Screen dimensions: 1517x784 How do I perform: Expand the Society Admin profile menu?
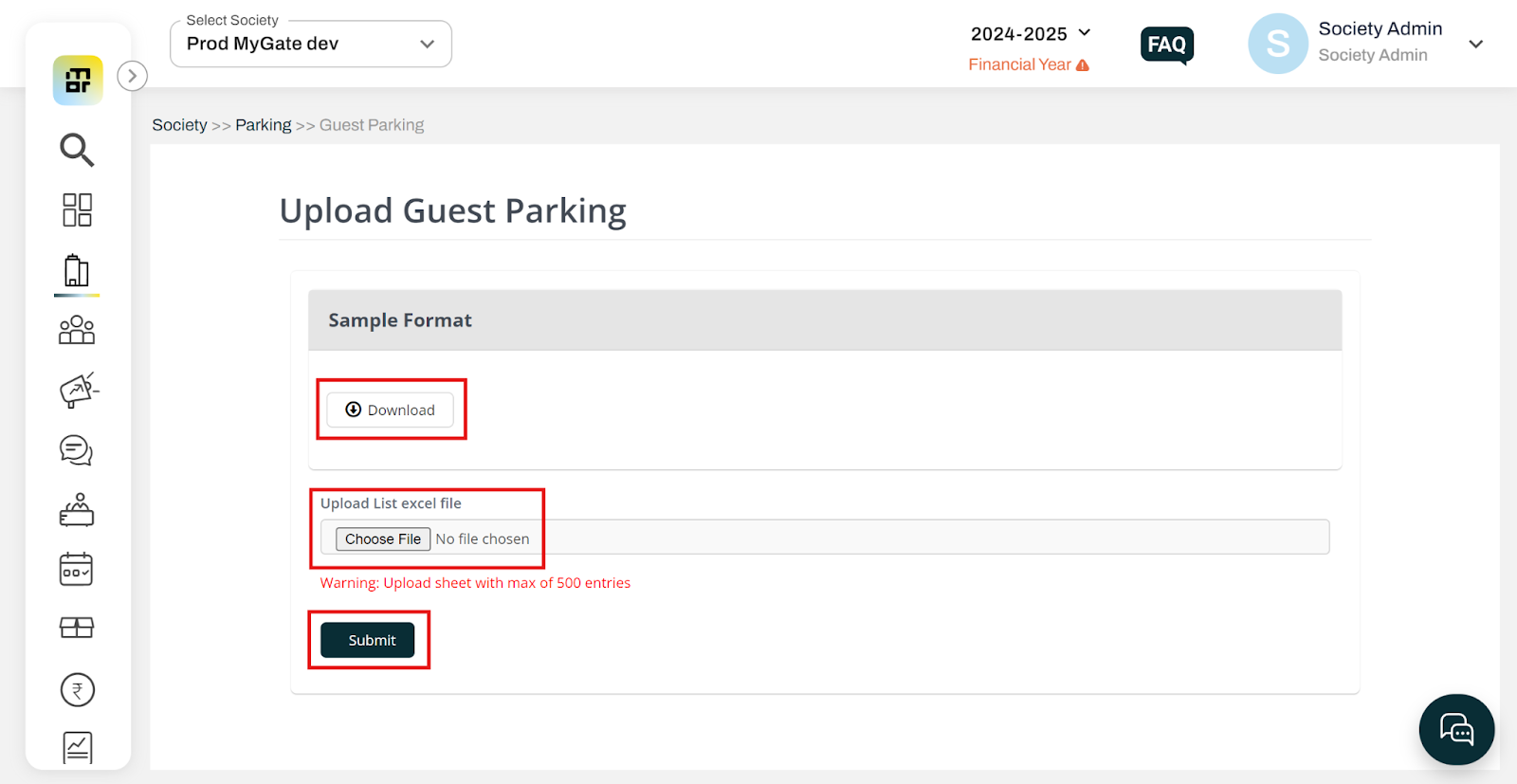click(x=1476, y=45)
